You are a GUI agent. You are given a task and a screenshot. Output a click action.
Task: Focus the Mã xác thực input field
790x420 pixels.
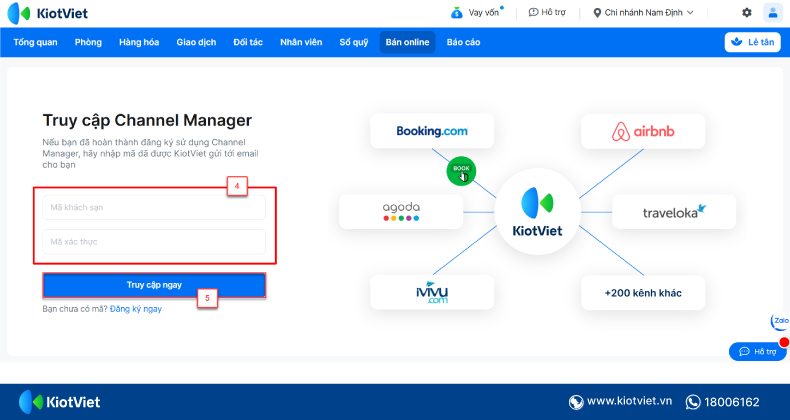pos(154,242)
